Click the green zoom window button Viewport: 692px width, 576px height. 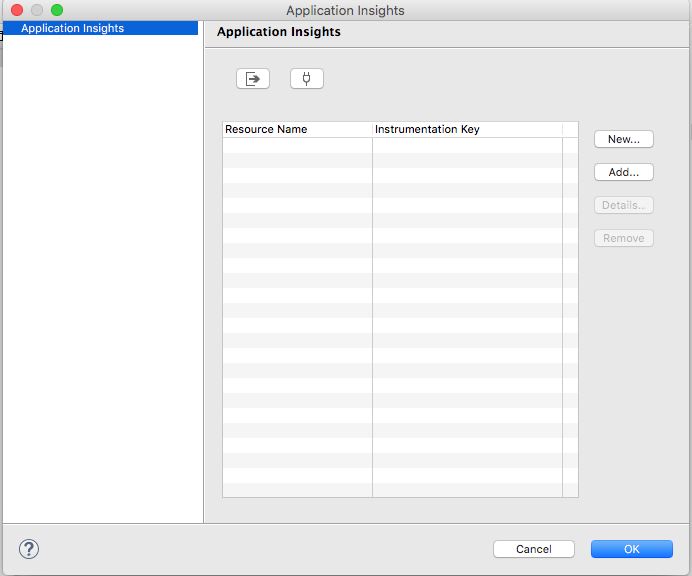[57, 10]
